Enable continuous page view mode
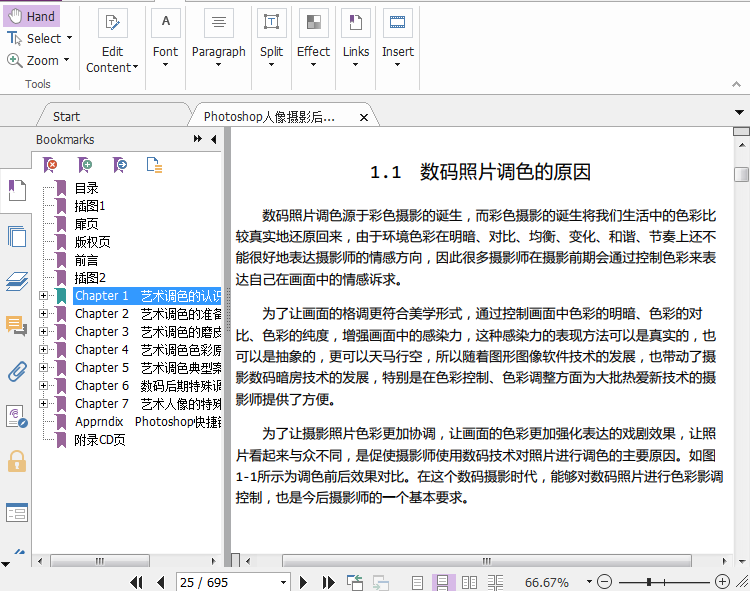Image resolution: width=750 pixels, height=591 pixels. (x=443, y=582)
